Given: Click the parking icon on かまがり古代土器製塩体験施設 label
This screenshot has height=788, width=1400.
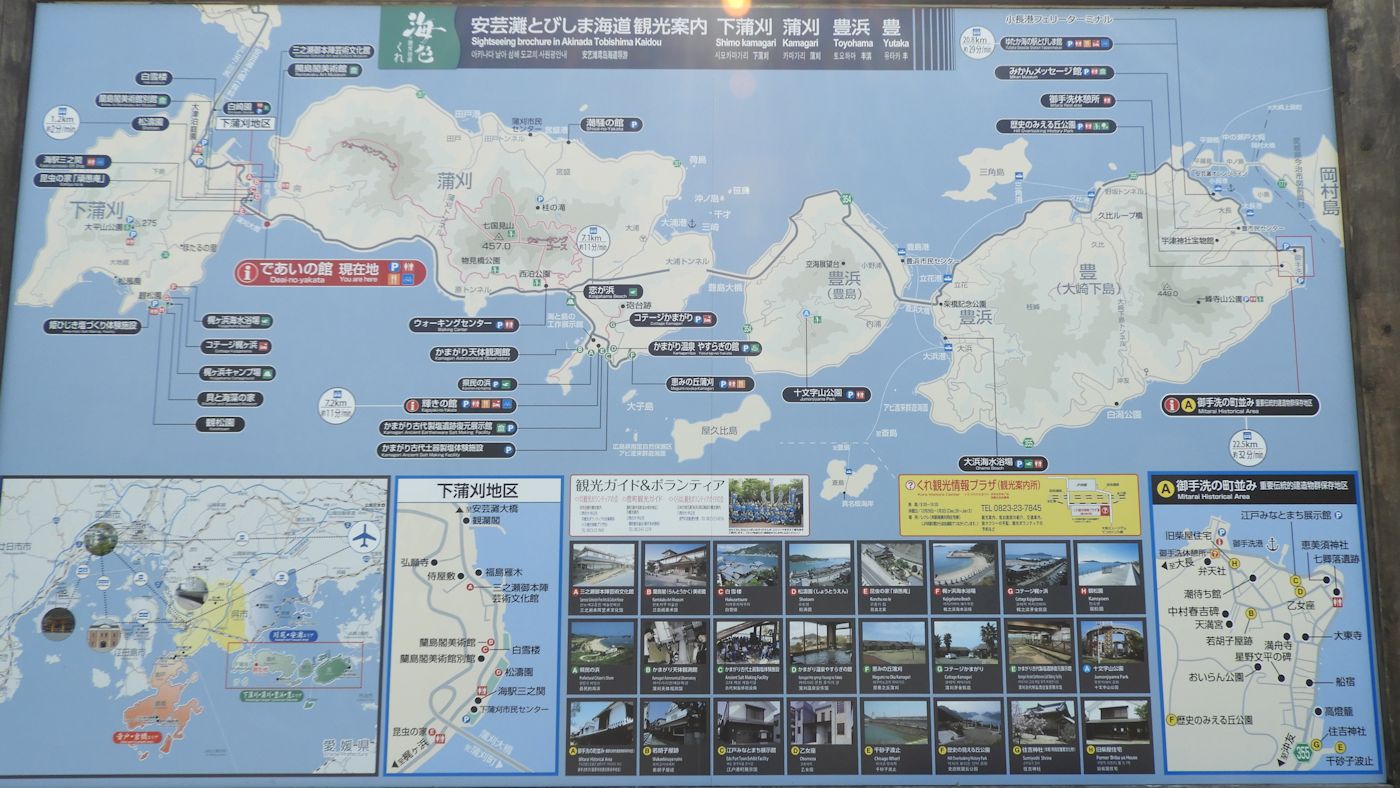Looking at the screenshot, I should click(508, 450).
